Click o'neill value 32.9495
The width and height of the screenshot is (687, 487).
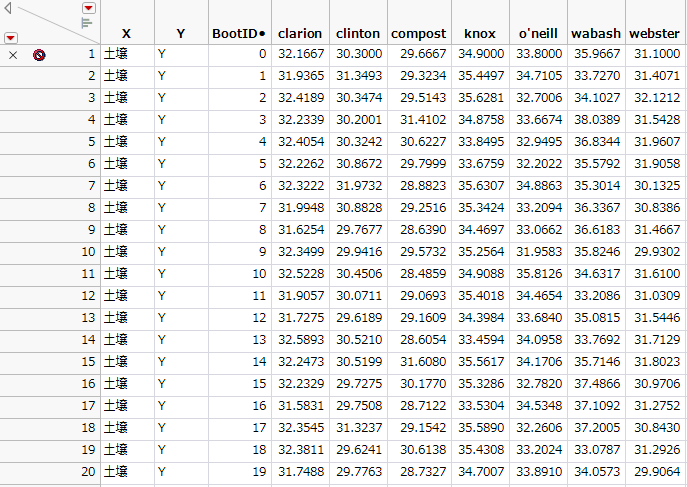tap(539, 142)
